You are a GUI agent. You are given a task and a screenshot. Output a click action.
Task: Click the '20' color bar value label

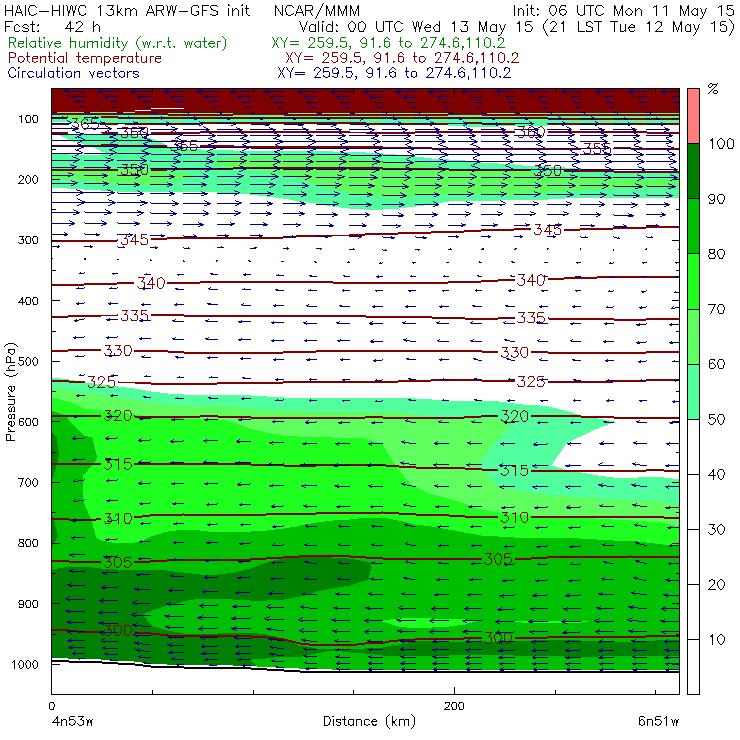[716, 585]
